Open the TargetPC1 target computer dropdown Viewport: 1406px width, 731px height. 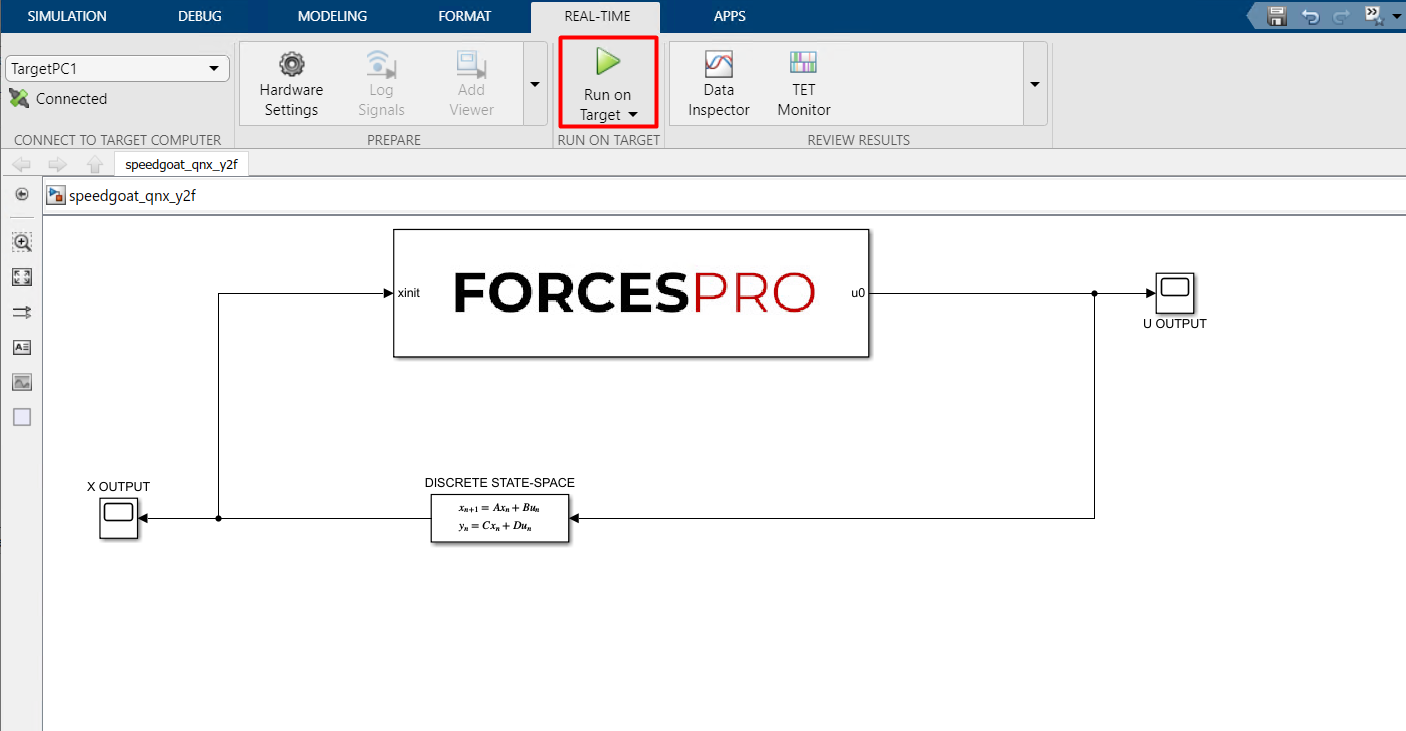point(117,68)
